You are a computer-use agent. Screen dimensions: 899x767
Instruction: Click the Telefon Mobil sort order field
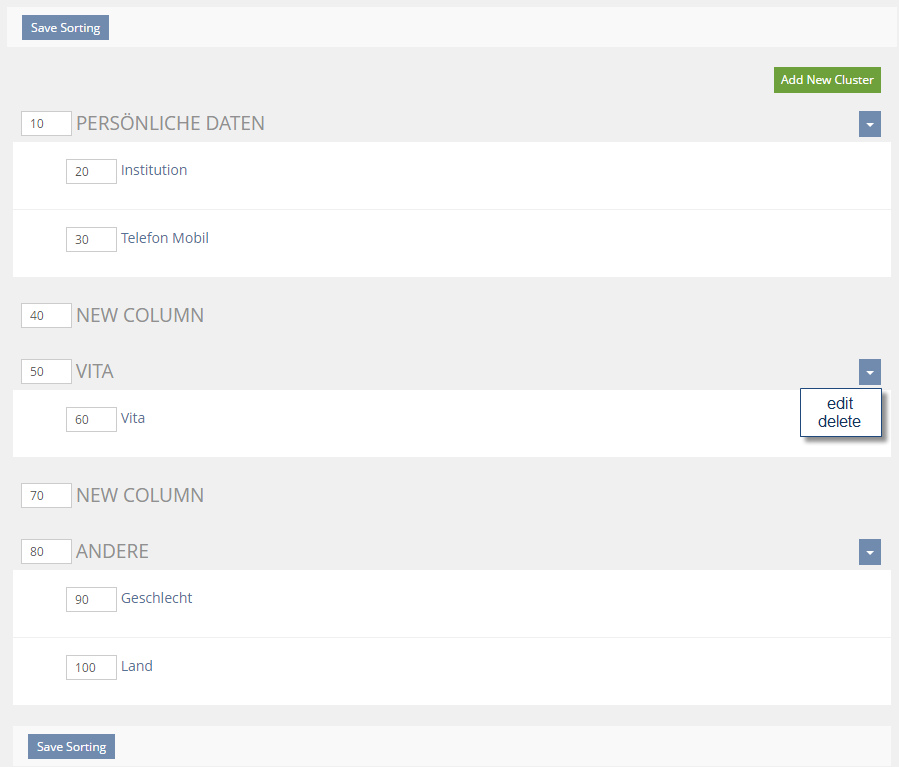tap(91, 240)
